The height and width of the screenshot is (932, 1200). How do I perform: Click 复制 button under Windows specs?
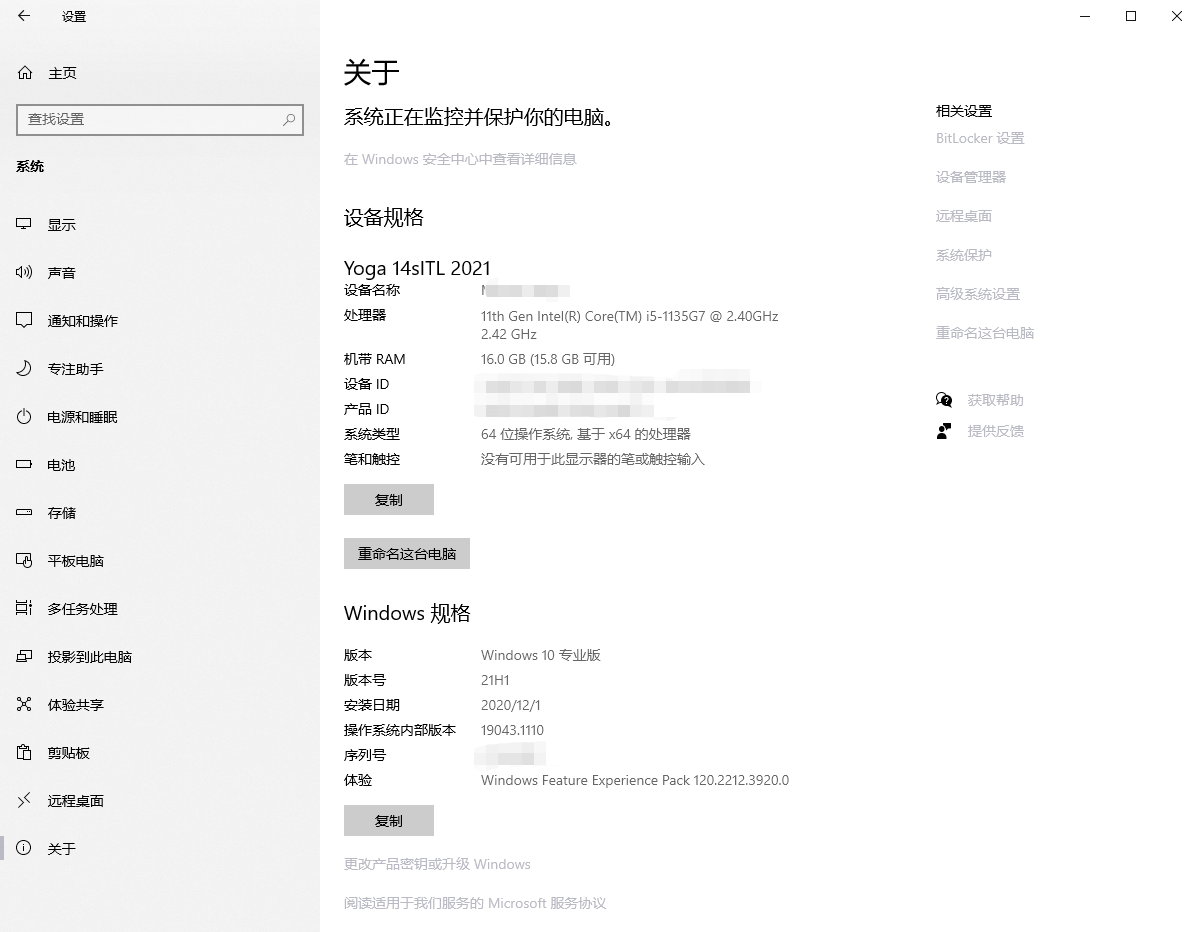tap(389, 821)
